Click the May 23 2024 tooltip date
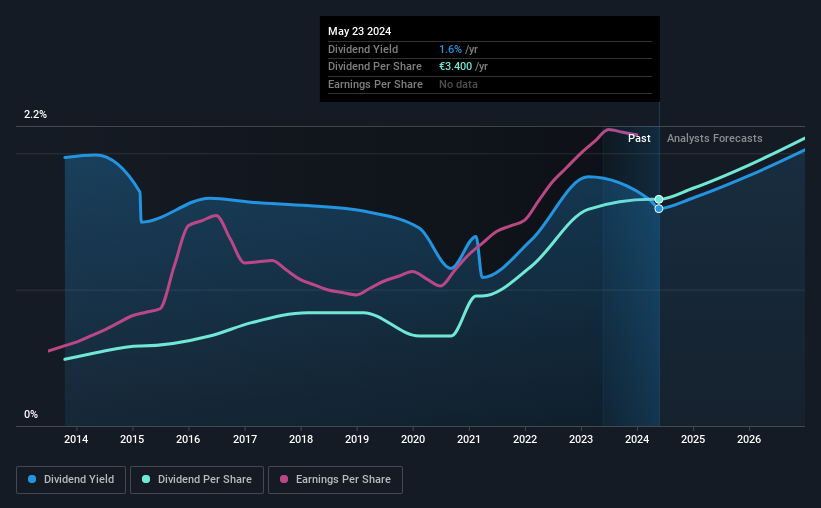The height and width of the screenshot is (508, 821). pyautogui.click(x=359, y=31)
